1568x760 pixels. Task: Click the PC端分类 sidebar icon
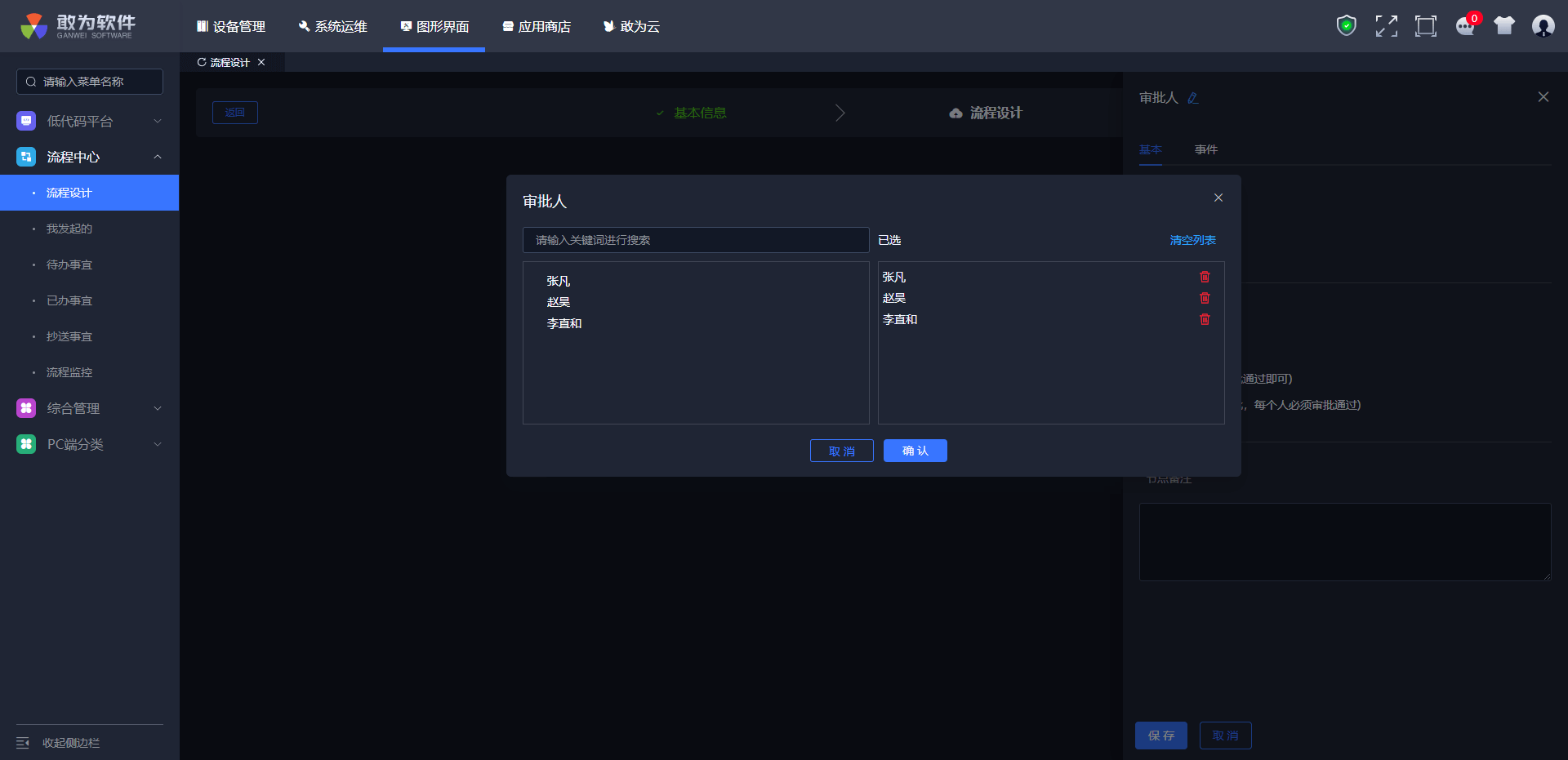(x=26, y=444)
